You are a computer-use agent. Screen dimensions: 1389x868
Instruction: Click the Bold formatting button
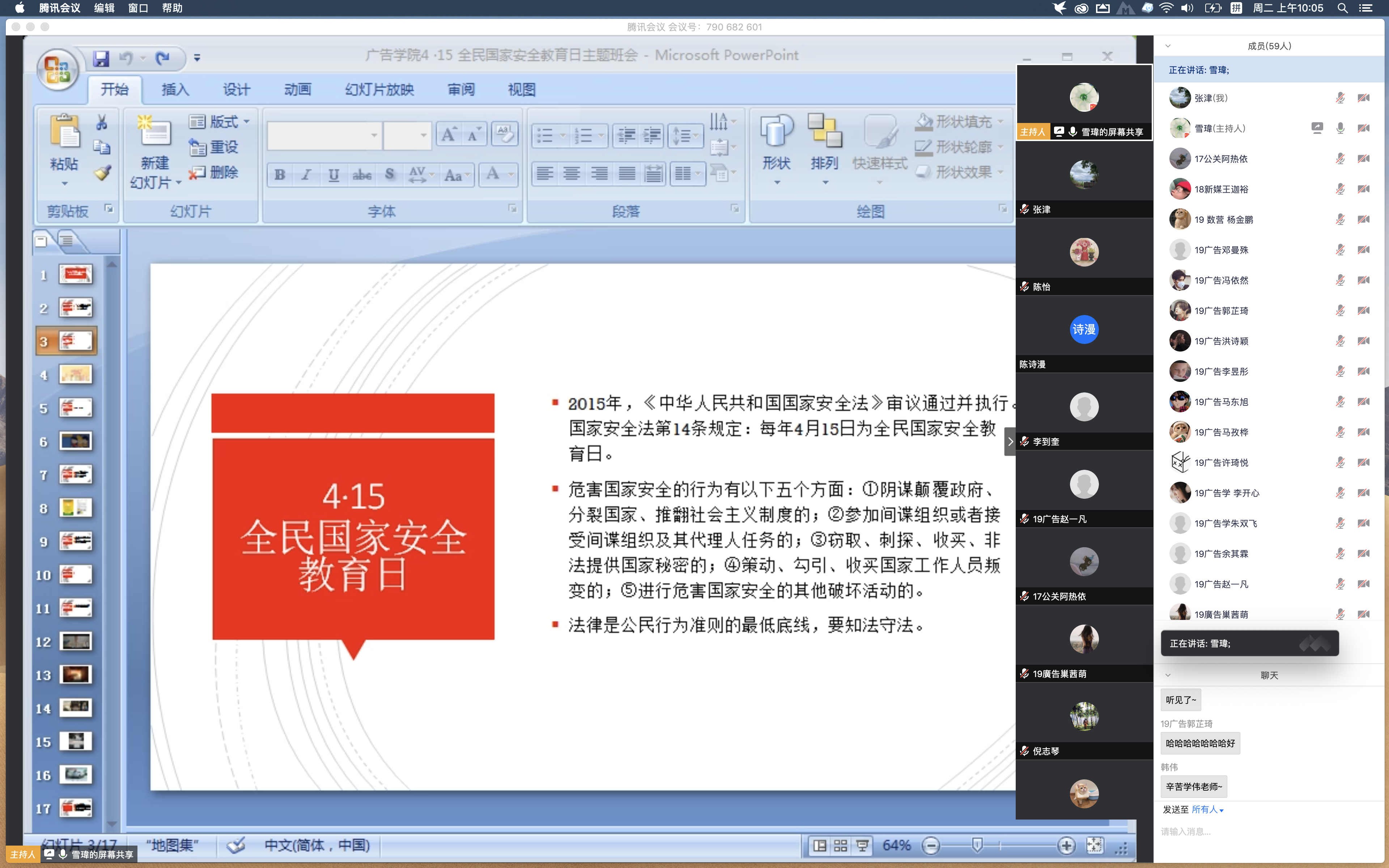tap(280, 175)
